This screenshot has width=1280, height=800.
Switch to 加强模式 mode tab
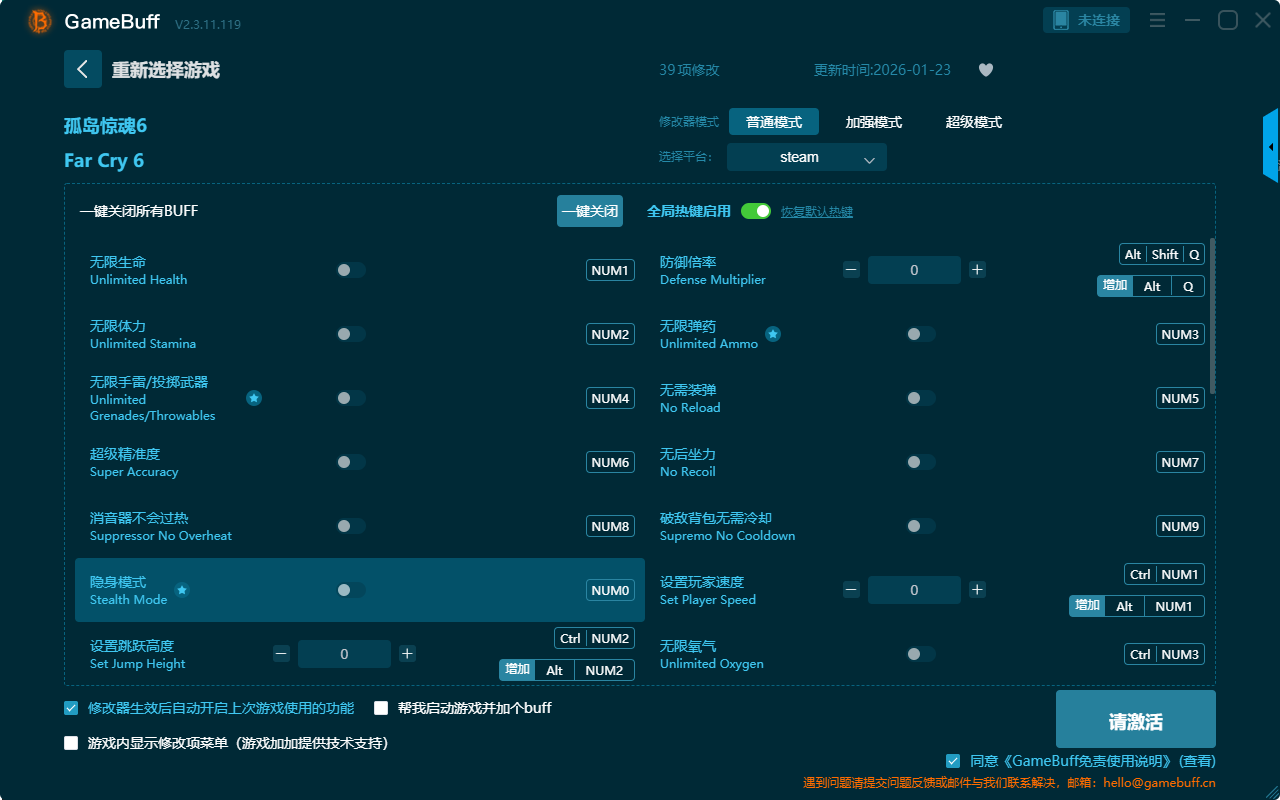coord(873,122)
